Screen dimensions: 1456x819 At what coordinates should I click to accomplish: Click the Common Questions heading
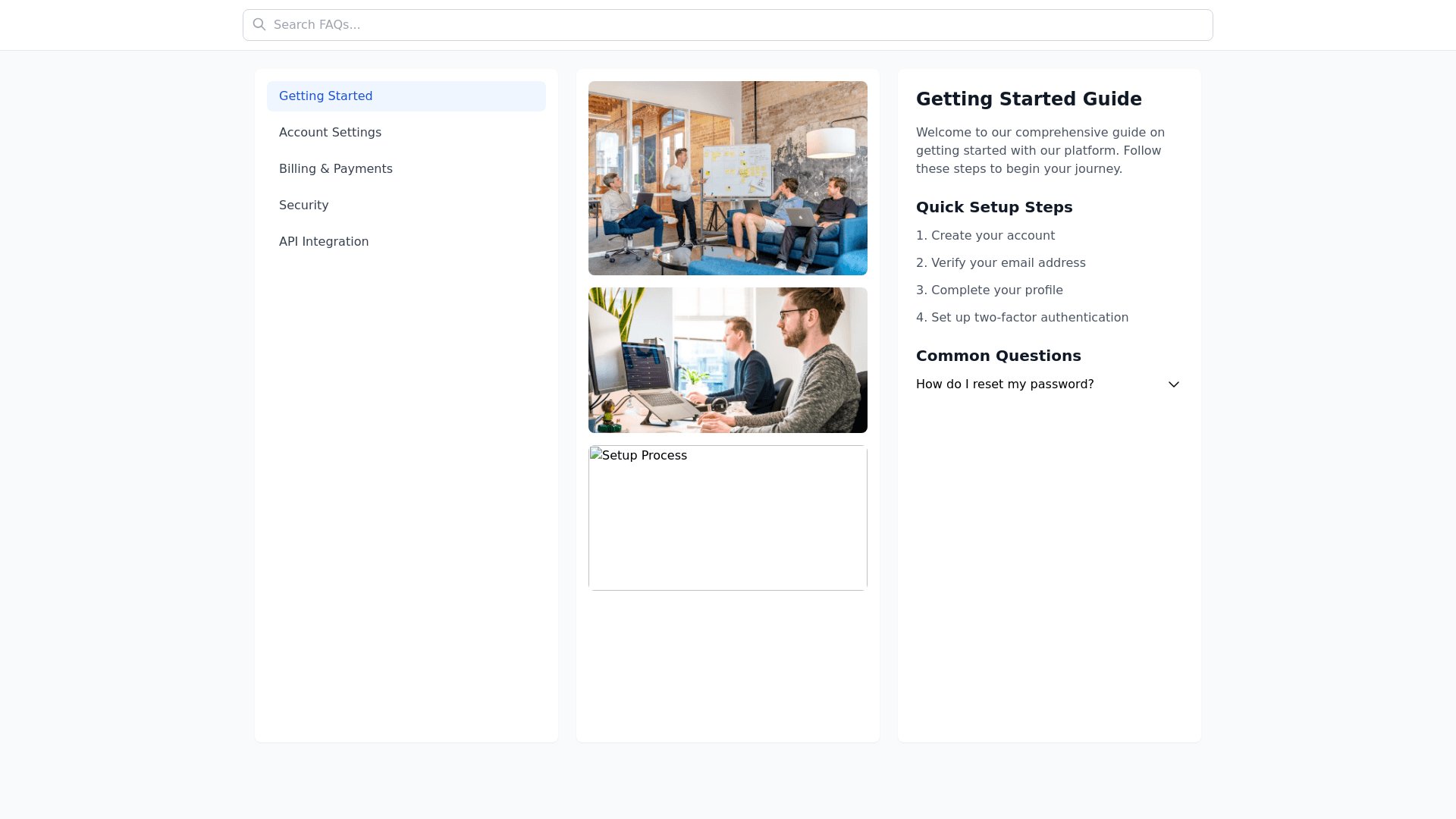point(998,356)
